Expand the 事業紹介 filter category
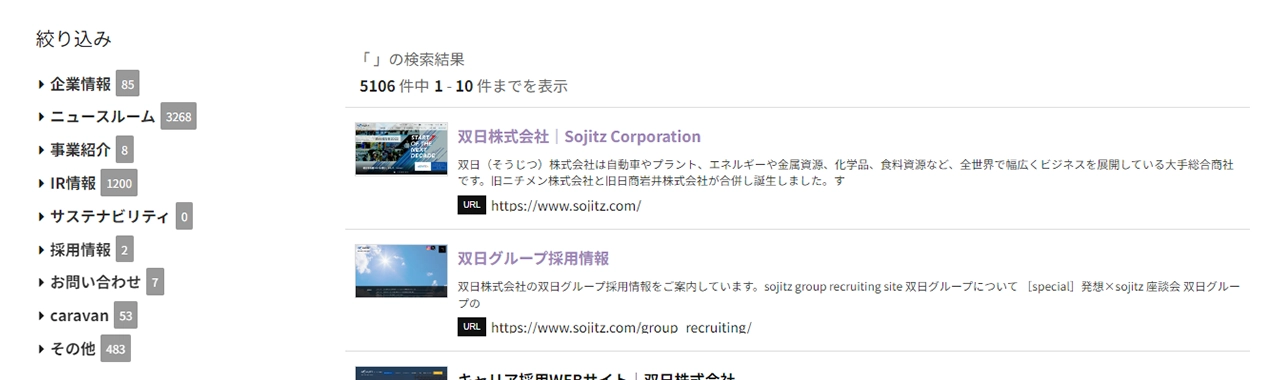 81,150
